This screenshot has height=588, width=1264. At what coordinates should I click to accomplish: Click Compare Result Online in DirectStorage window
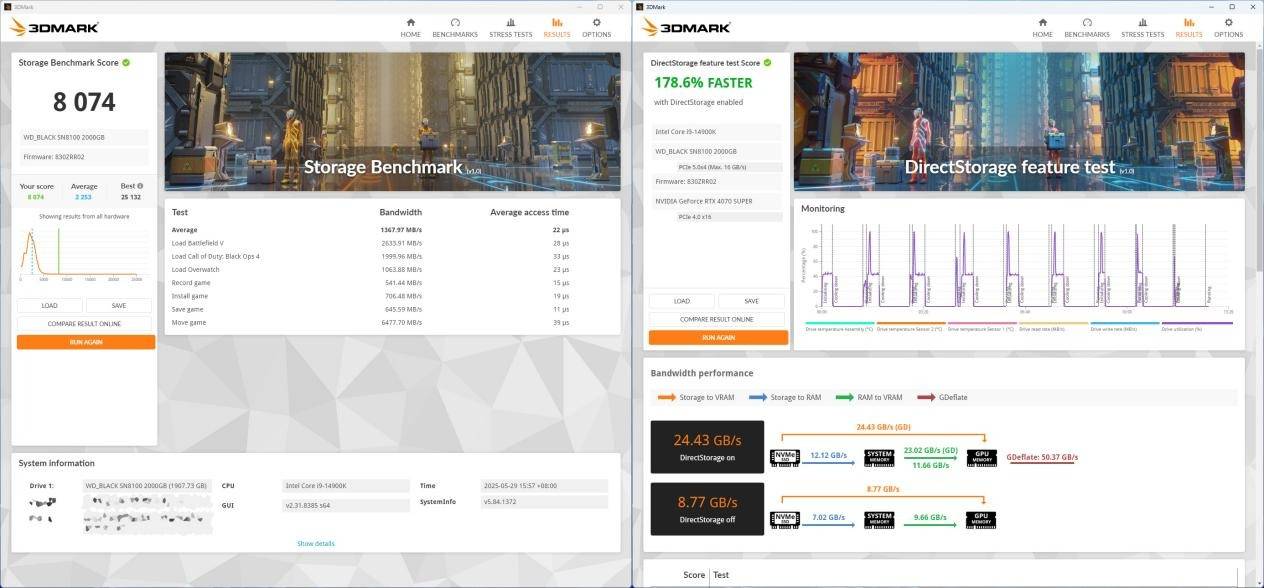717,319
